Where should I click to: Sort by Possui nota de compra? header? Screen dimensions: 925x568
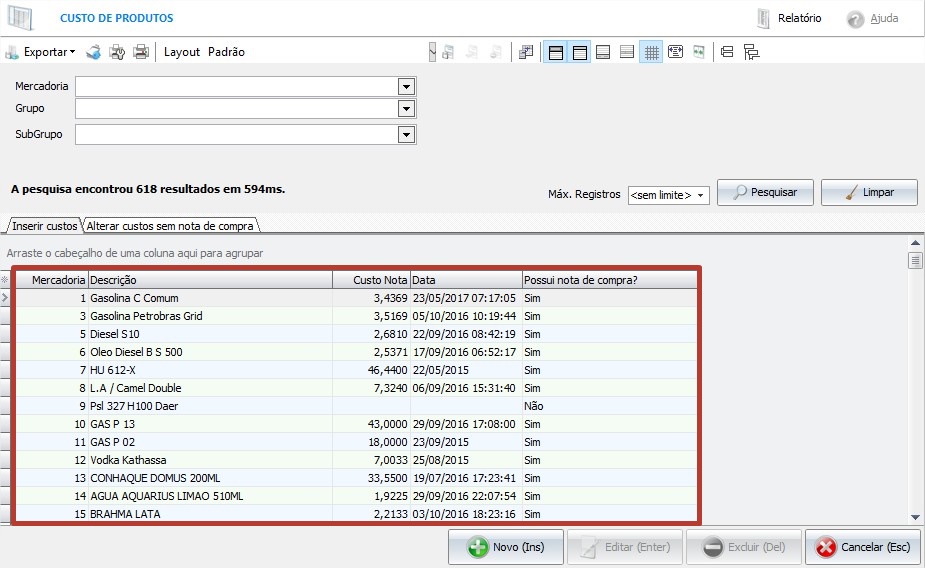tap(609, 280)
